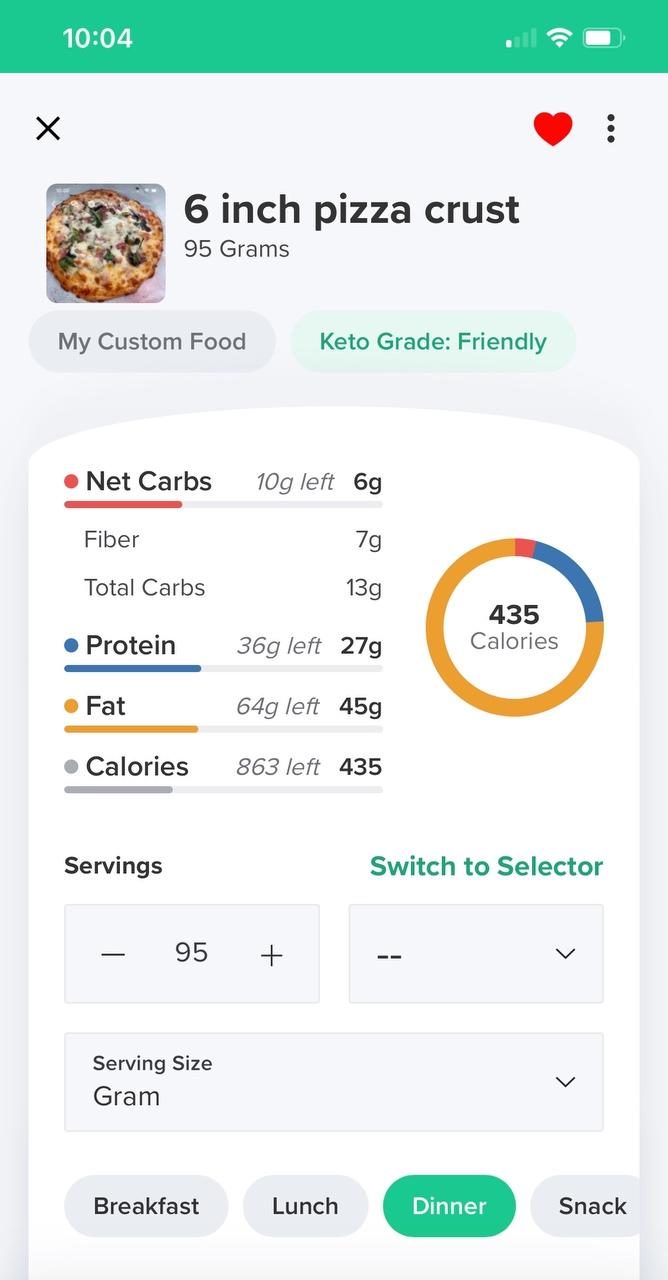Click the servings amount field showing 95
This screenshot has width=668, height=1280.
point(191,953)
